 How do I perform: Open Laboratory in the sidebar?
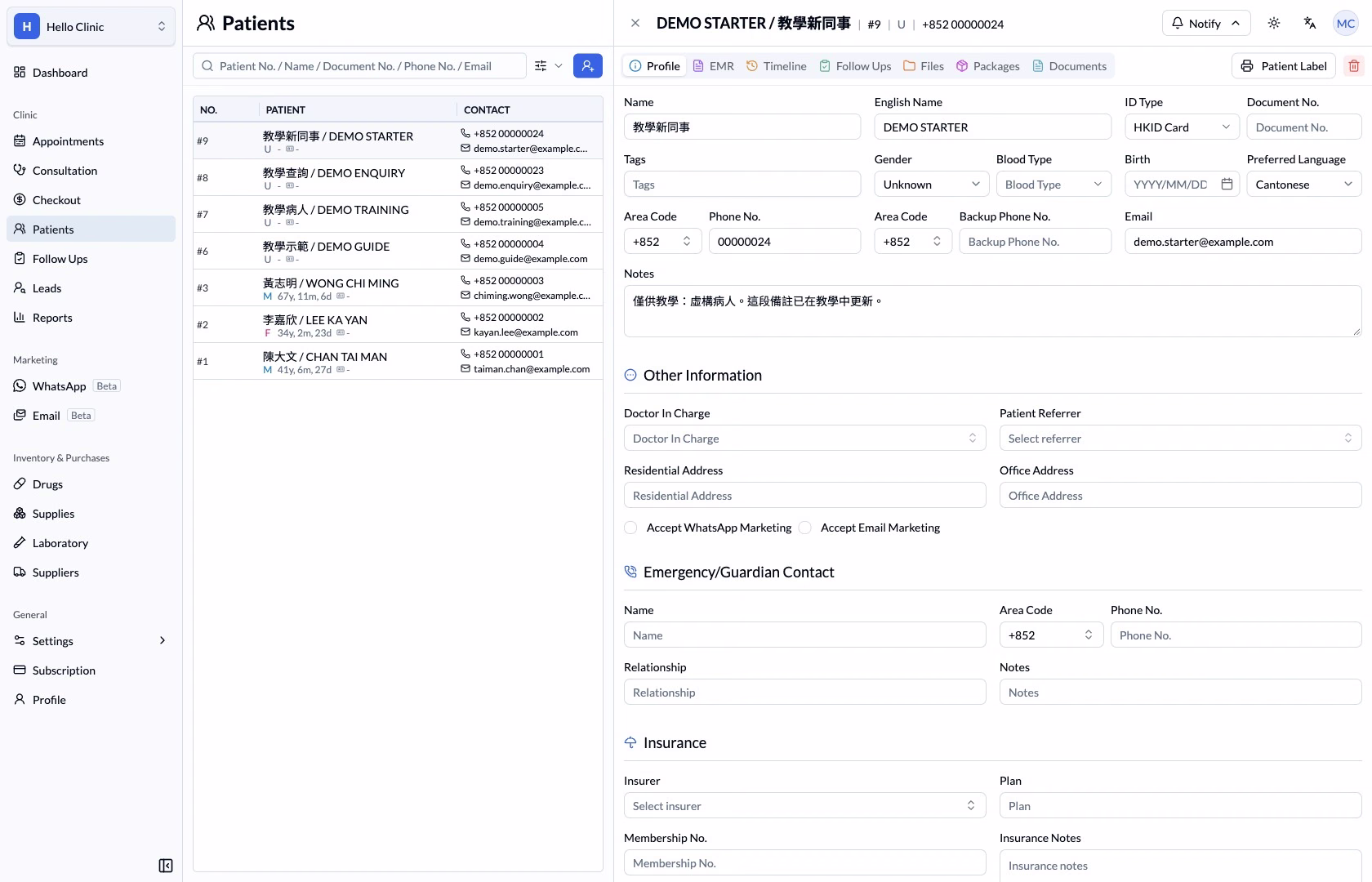coord(91,543)
